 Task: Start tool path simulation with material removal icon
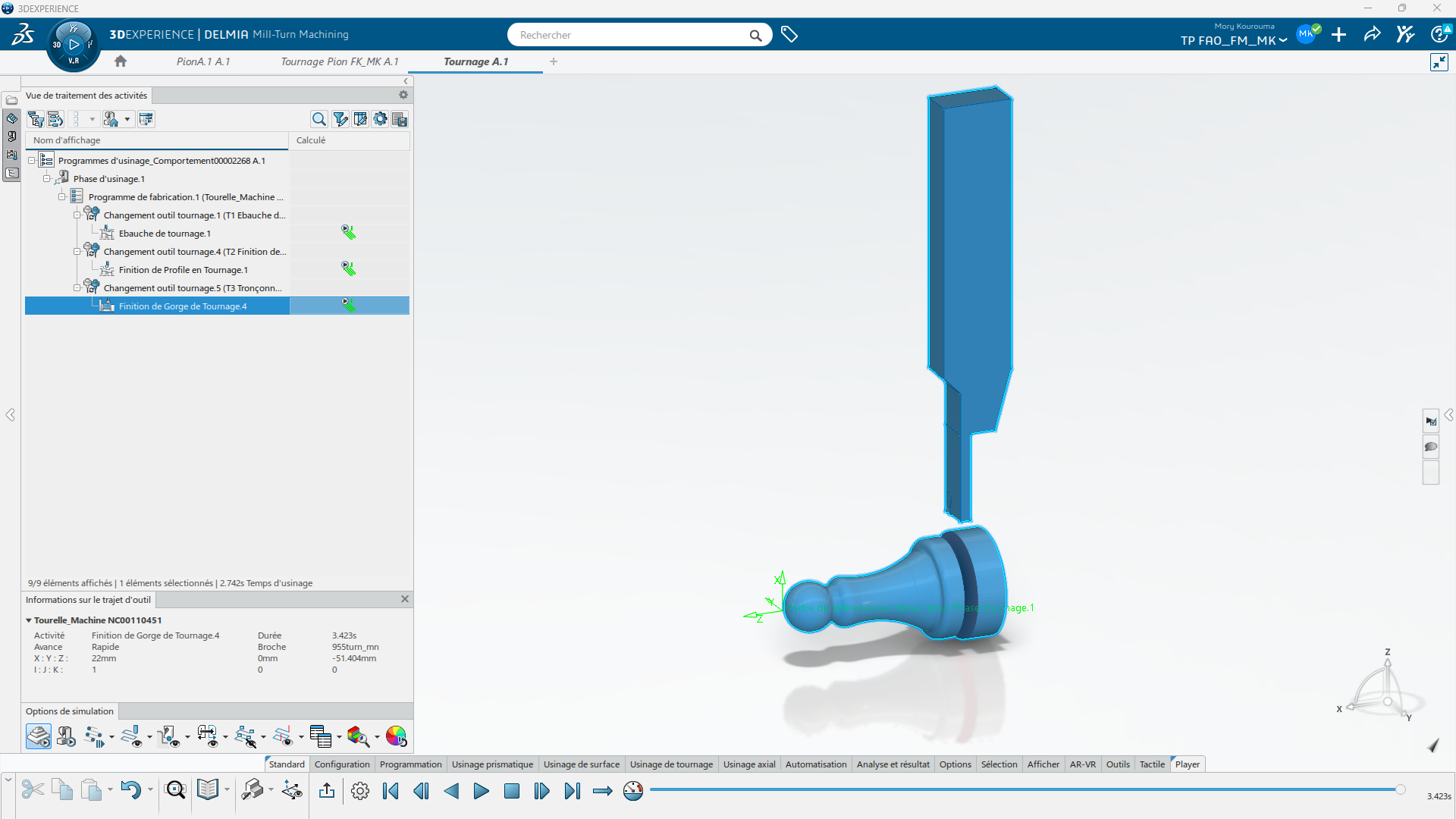(39, 736)
